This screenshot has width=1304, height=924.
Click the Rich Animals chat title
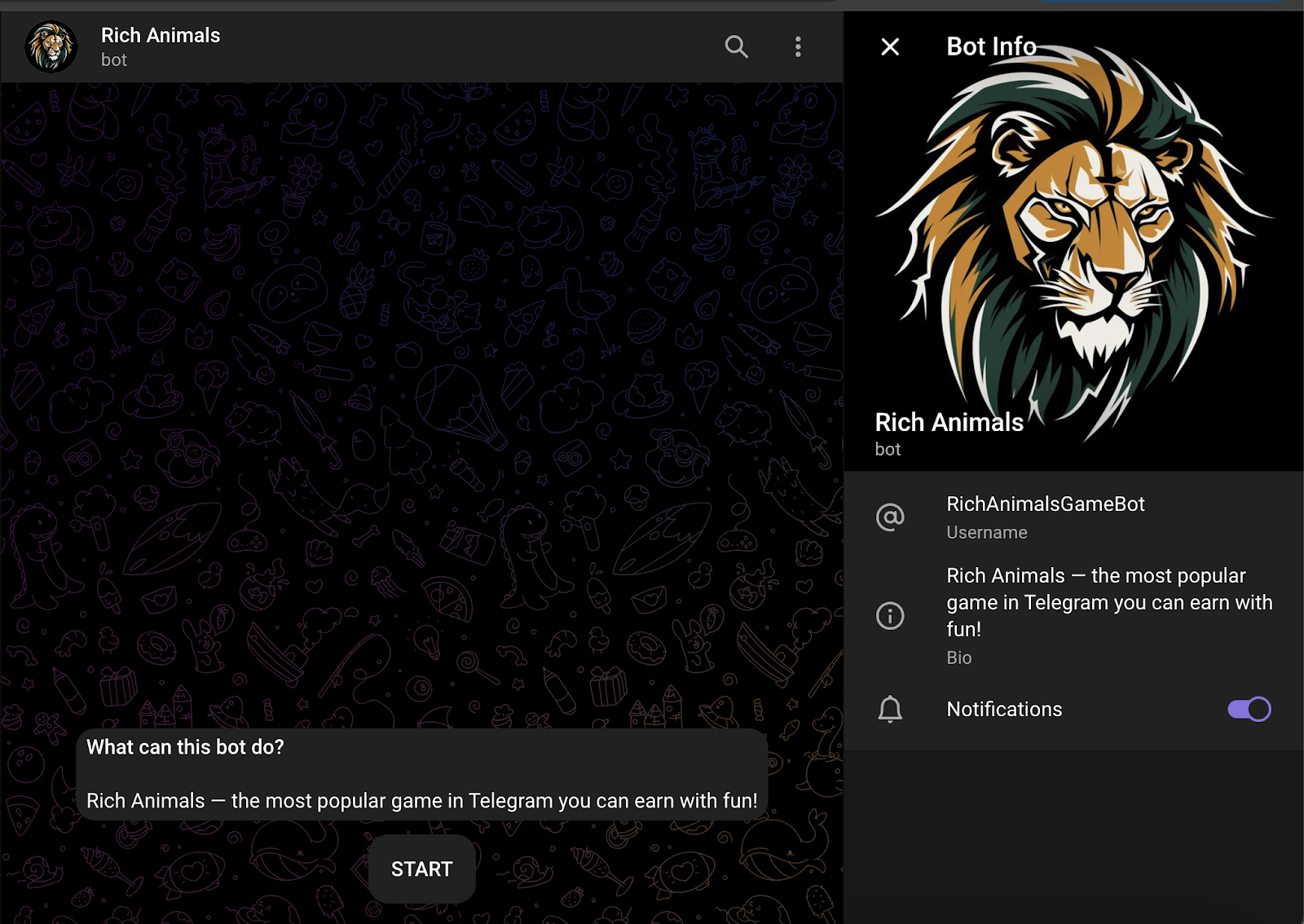click(161, 35)
